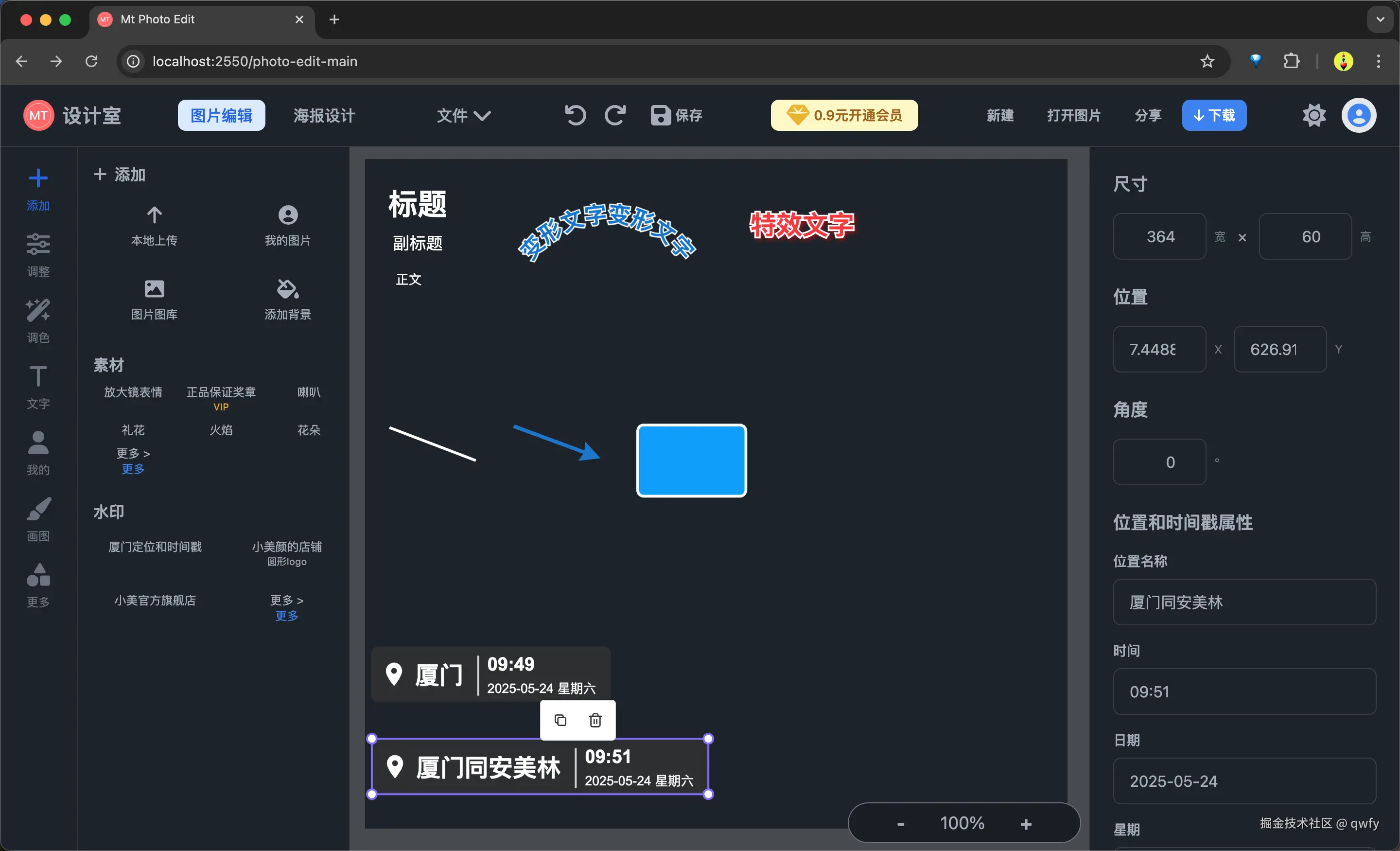The width and height of the screenshot is (1400, 851).
Task: Click the zoom in plus control
Action: 1026,823
